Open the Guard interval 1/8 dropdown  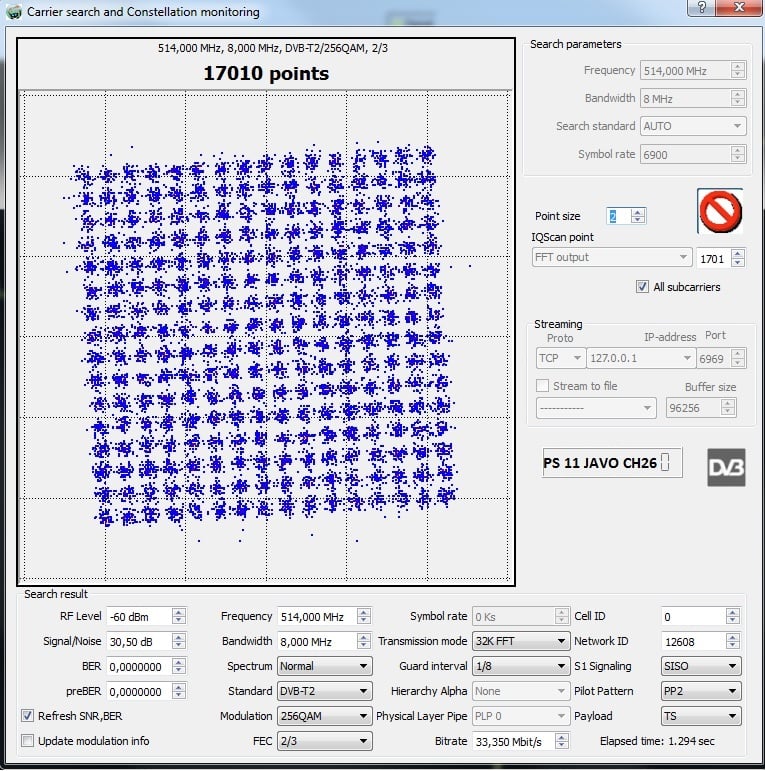point(521,666)
